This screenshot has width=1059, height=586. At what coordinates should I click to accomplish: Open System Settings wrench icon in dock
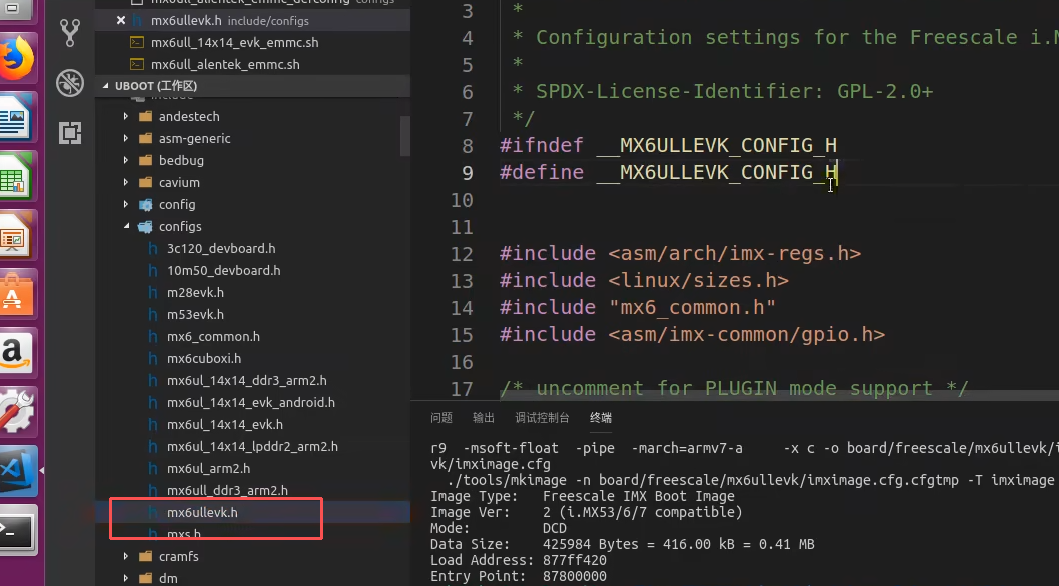16,410
